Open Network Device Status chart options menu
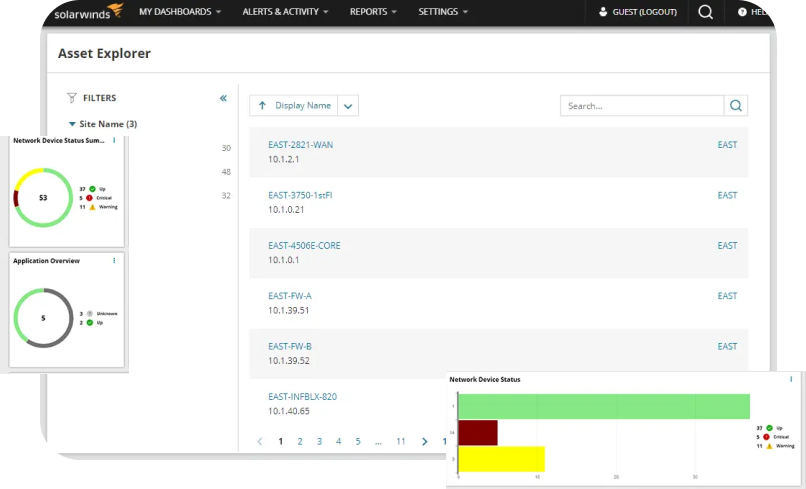 (x=790, y=380)
